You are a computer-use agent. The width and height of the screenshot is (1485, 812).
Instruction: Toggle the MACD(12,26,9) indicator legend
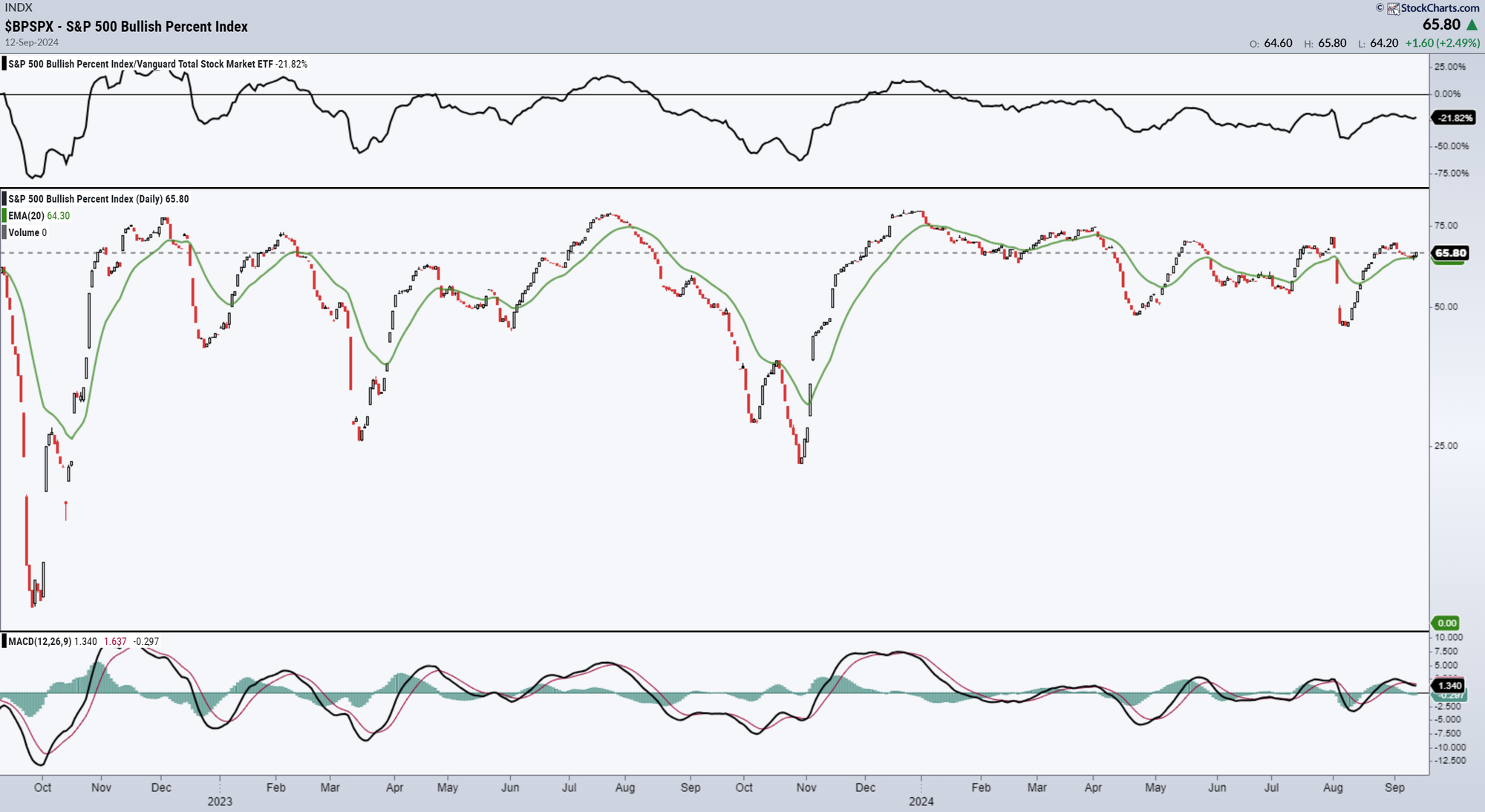pos(45,641)
